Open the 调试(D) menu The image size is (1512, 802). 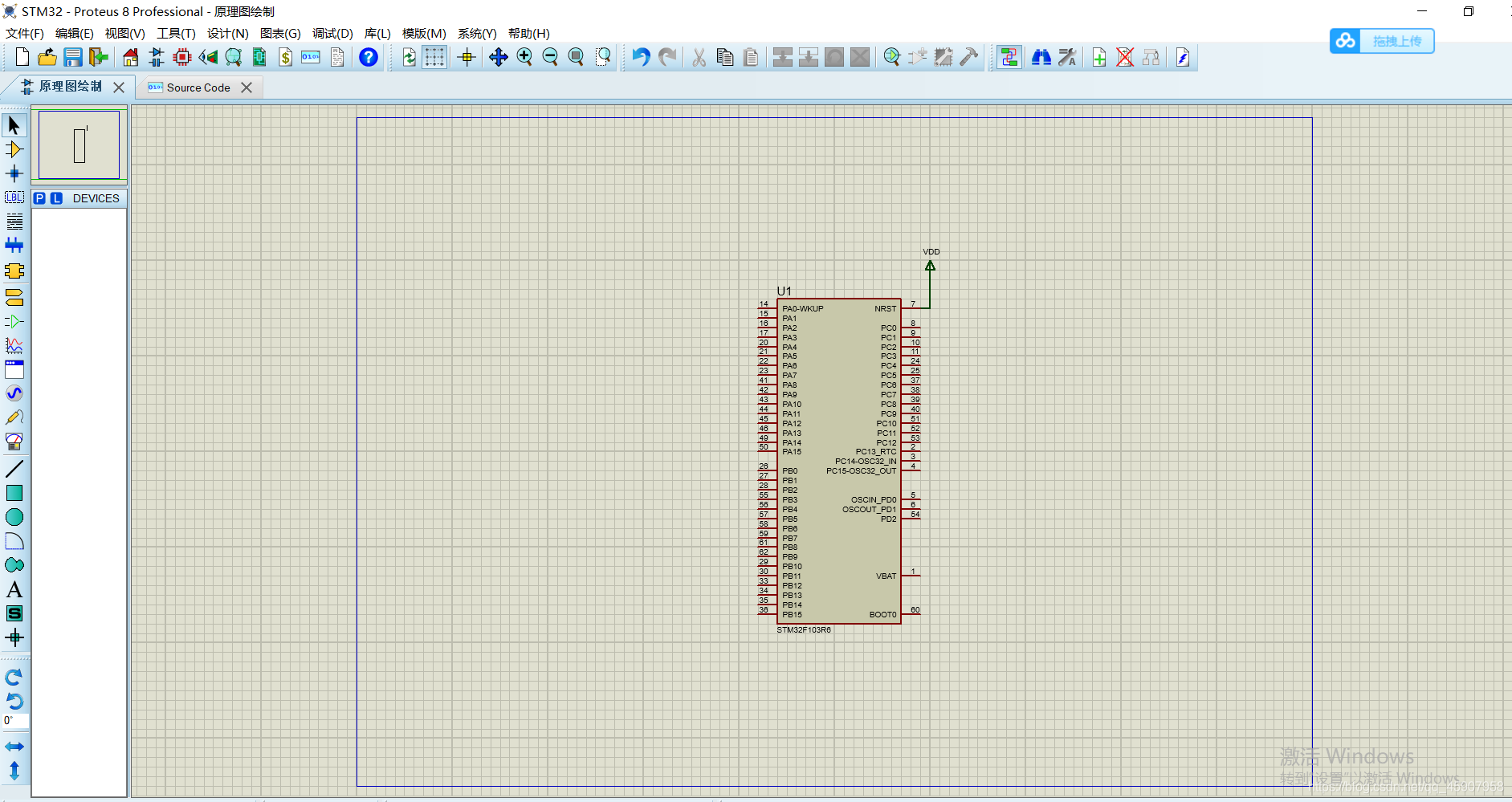[332, 33]
